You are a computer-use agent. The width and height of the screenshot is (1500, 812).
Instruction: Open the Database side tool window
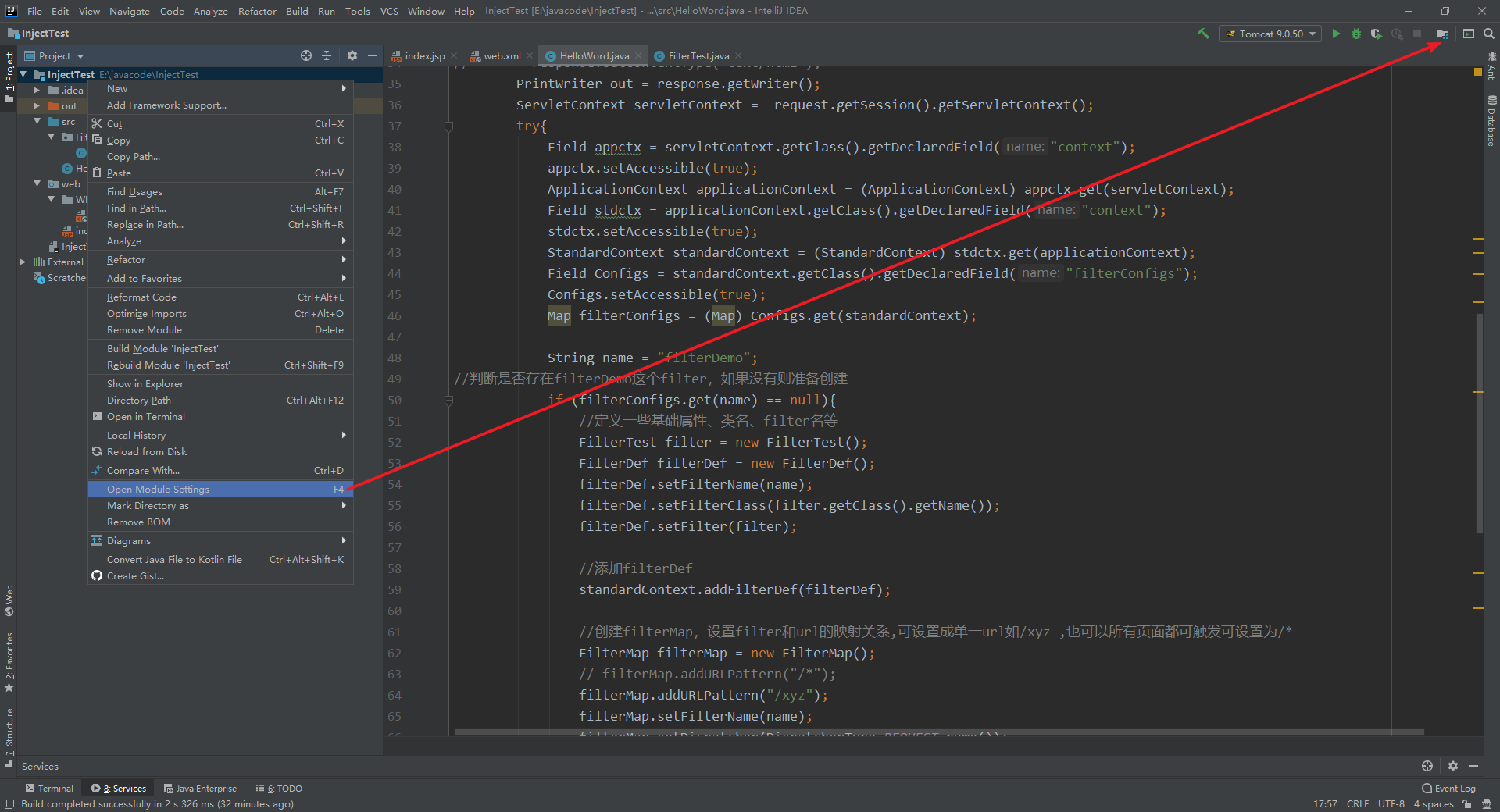pos(1491,121)
